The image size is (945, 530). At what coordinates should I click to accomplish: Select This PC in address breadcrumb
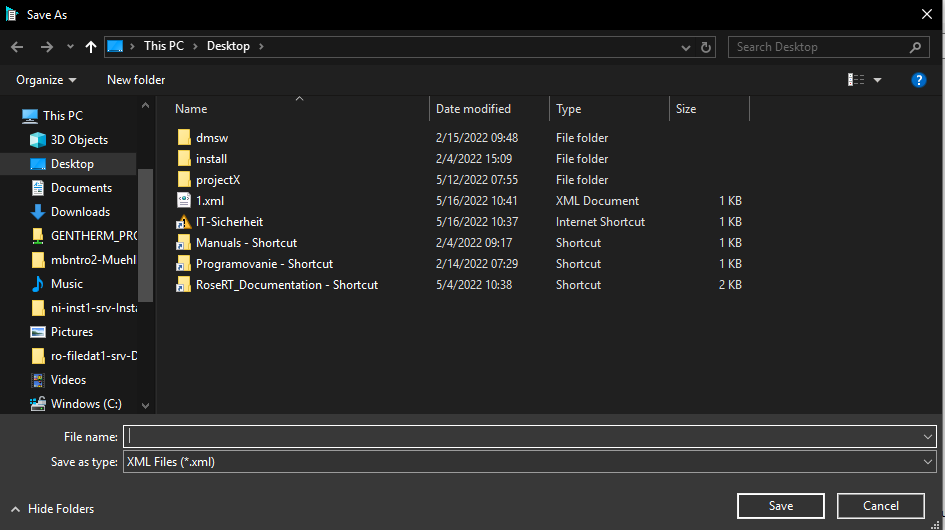[163, 46]
